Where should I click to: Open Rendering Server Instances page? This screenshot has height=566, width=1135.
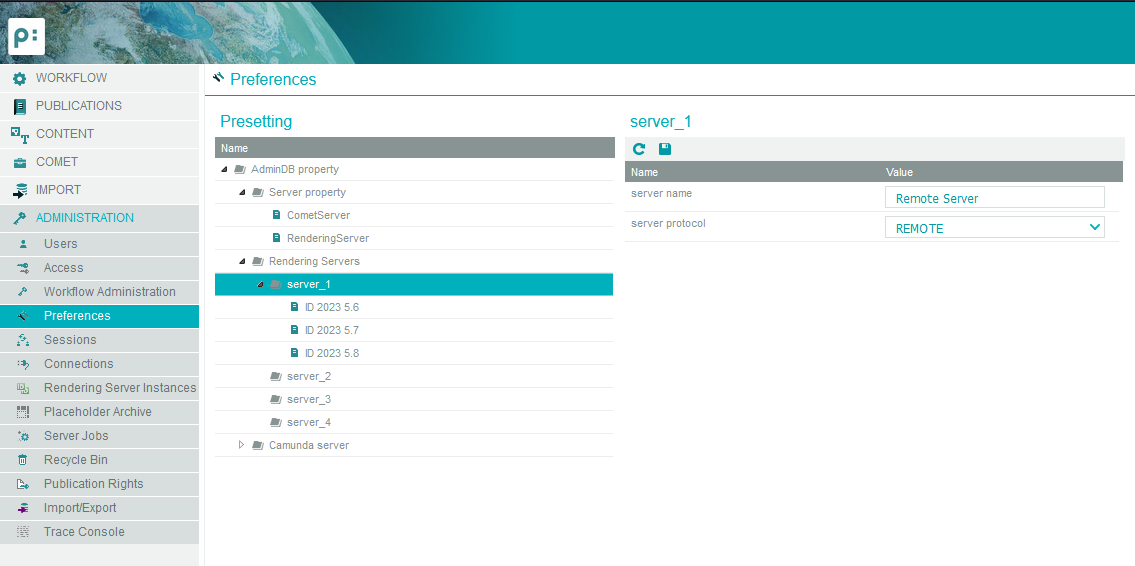(119, 388)
